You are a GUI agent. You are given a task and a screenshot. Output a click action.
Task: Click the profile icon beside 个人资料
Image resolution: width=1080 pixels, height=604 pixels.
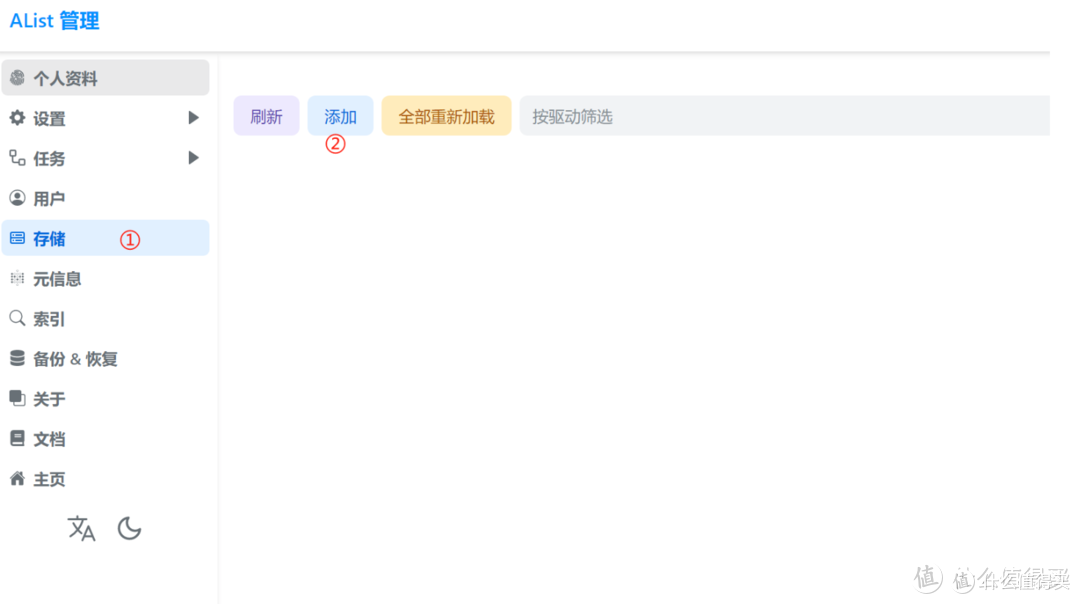[17, 78]
